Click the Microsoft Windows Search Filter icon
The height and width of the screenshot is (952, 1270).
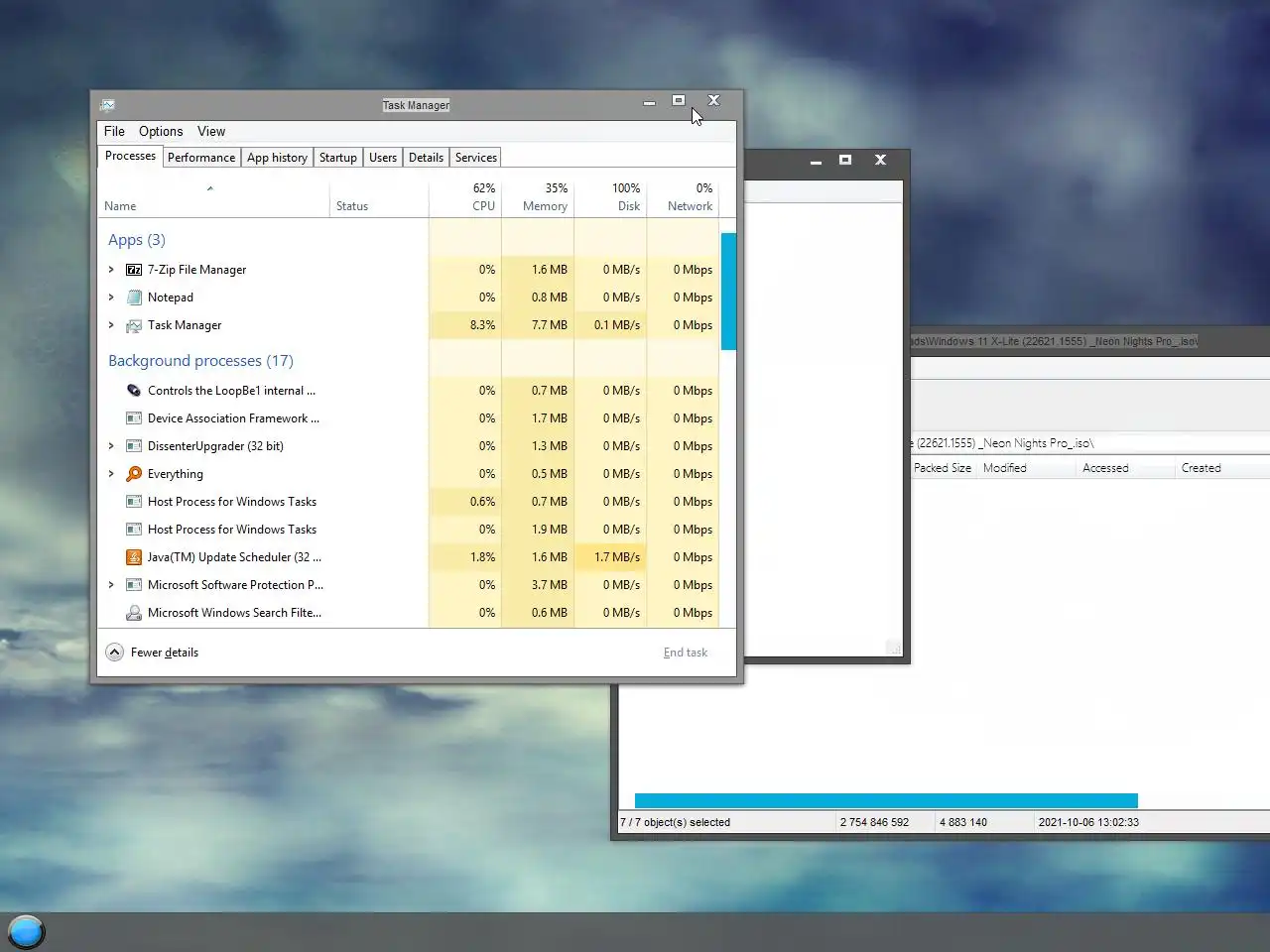(134, 613)
